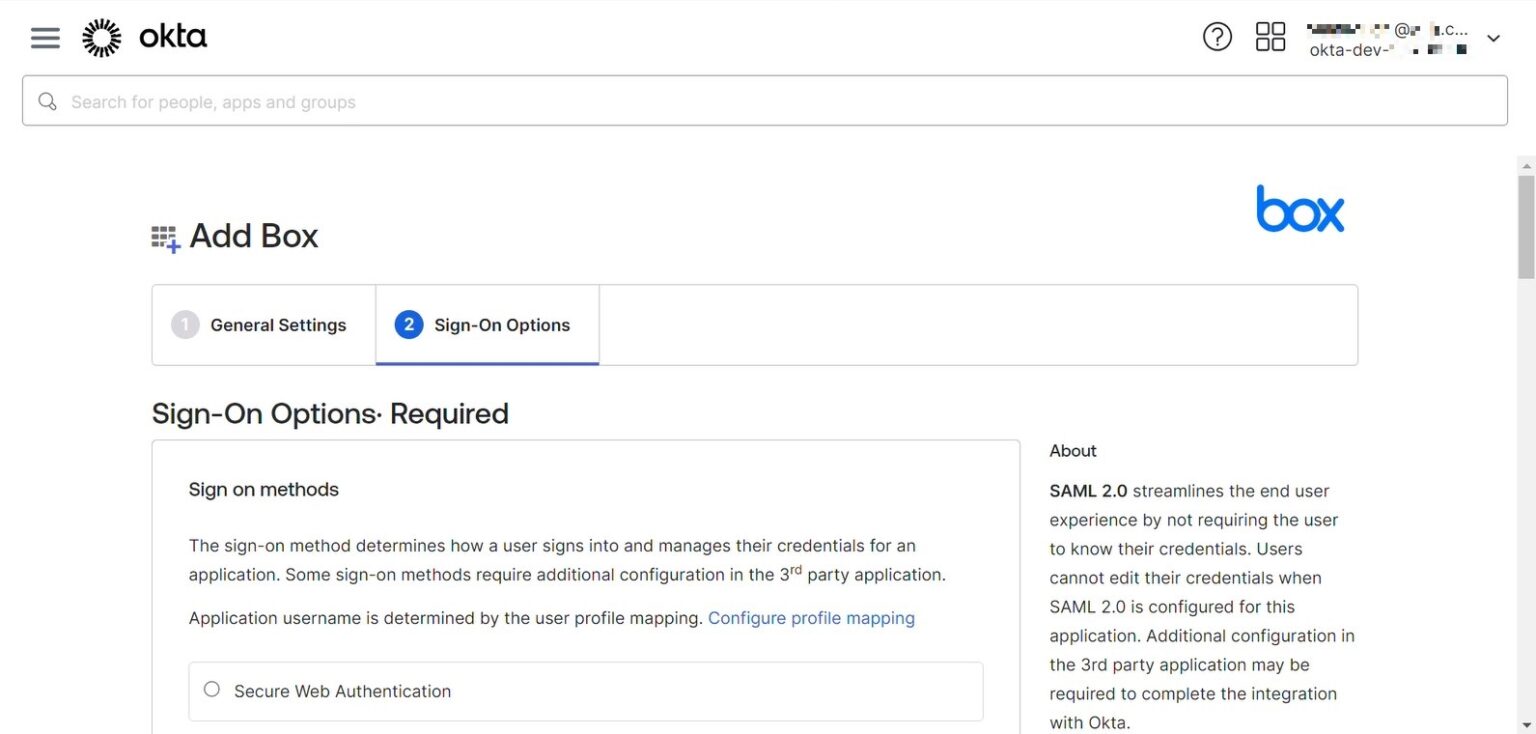Screen dimensions: 1536x734
Task: Click the scrollbar up arrow
Action: click(1525, 165)
